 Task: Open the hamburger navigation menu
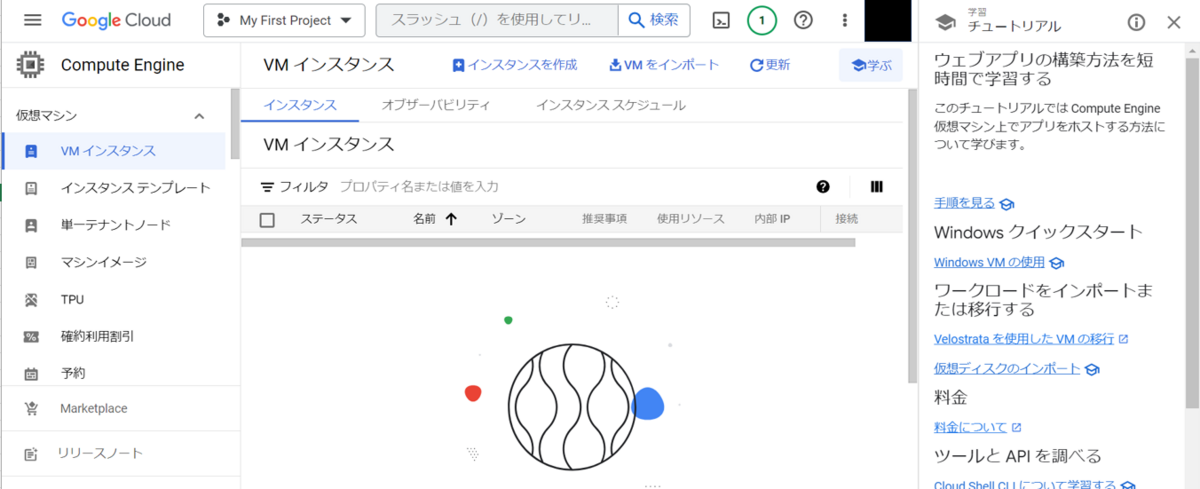point(32,20)
